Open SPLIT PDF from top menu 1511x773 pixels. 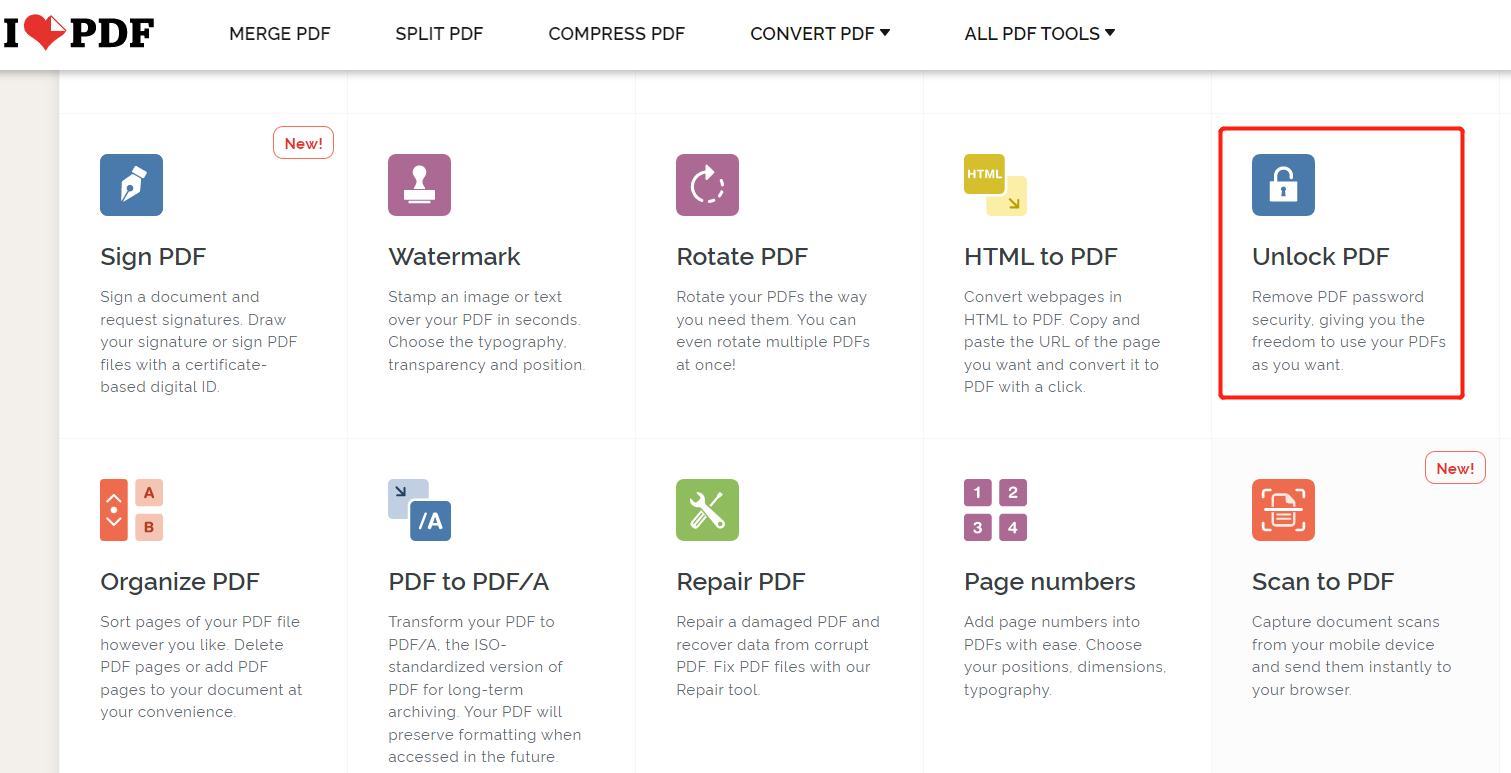click(439, 33)
